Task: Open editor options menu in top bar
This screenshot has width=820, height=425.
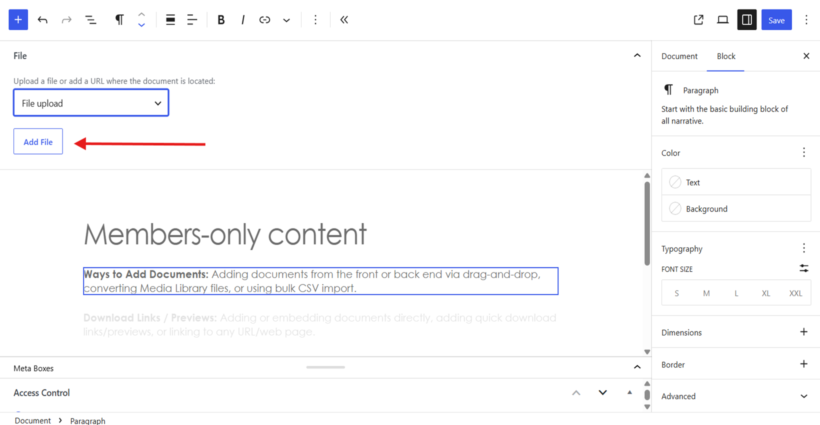Action: coord(806,20)
